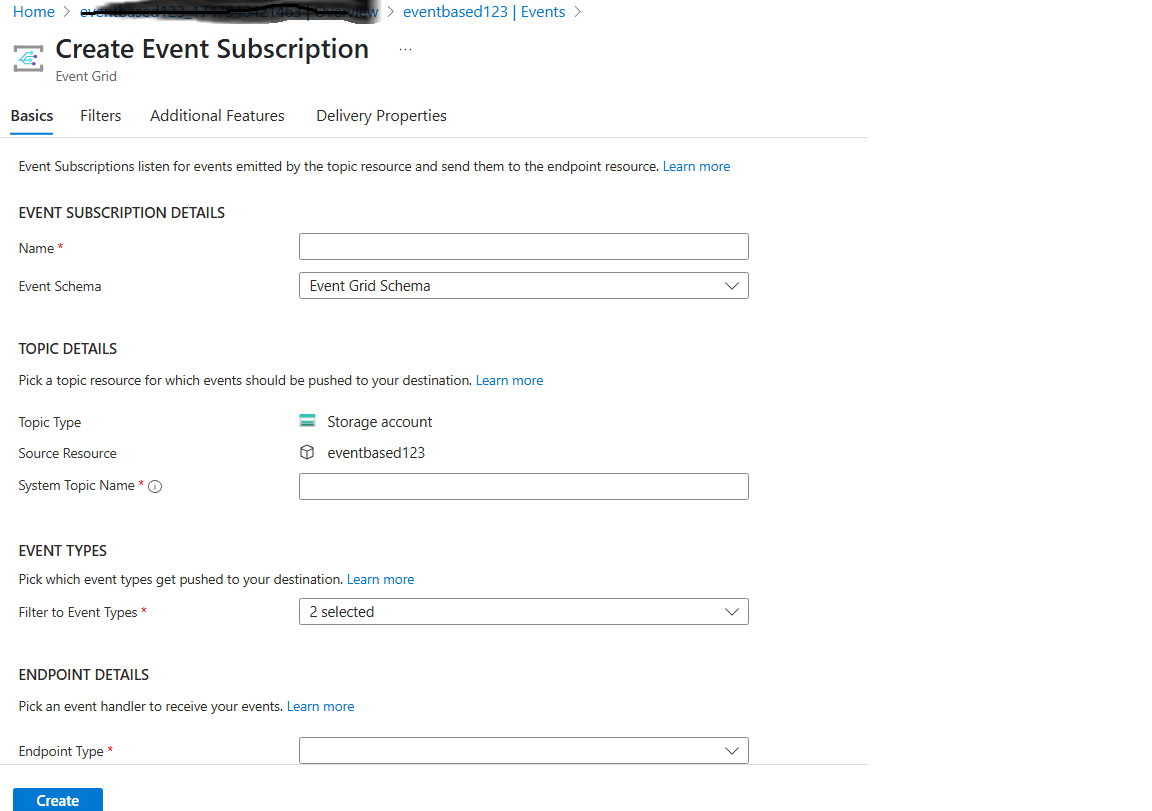This screenshot has height=811, width=1152.
Task: Click the Storage account icon under Topic Type
Action: 307,420
